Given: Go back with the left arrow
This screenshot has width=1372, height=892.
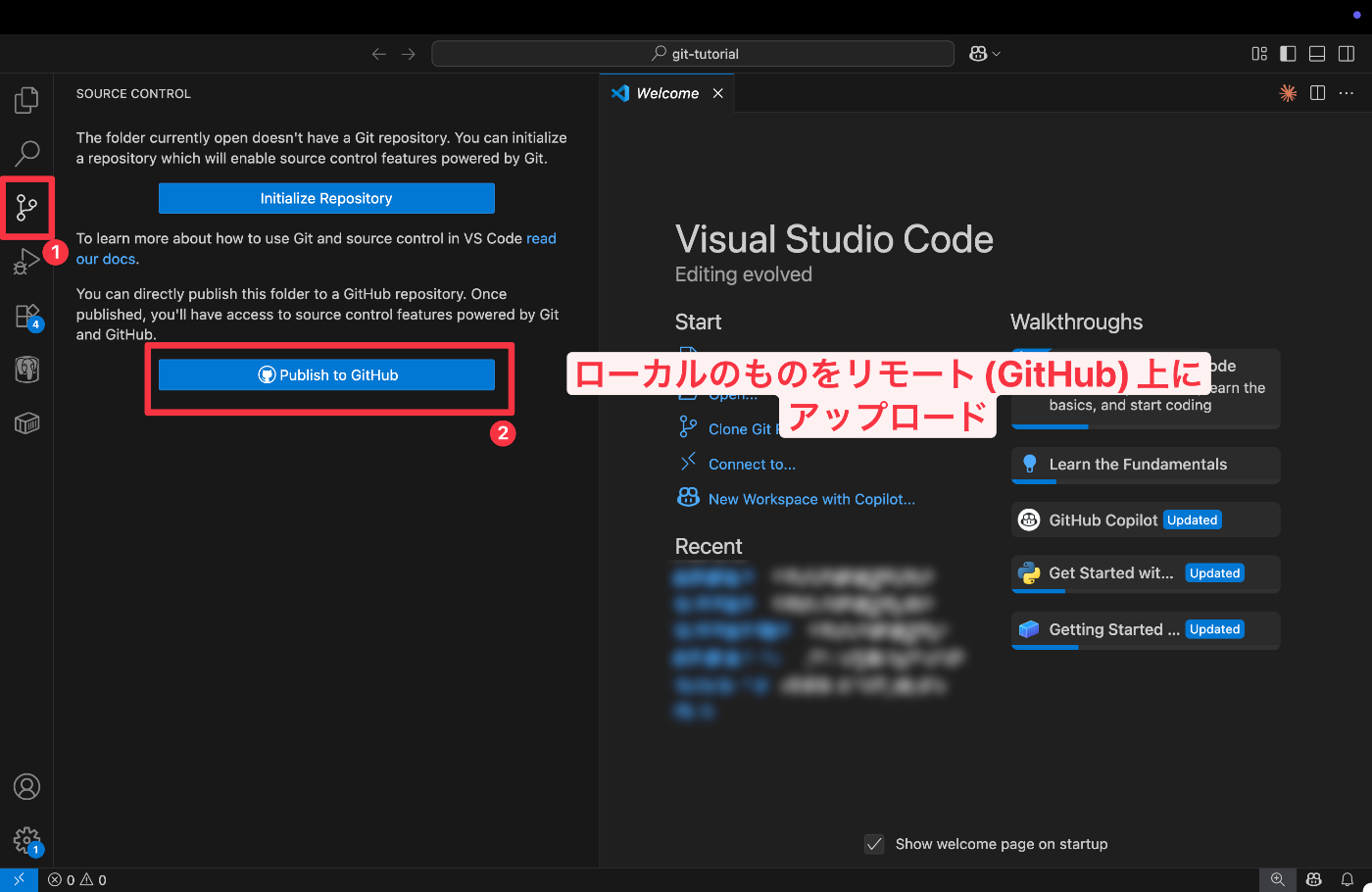Looking at the screenshot, I should point(379,54).
